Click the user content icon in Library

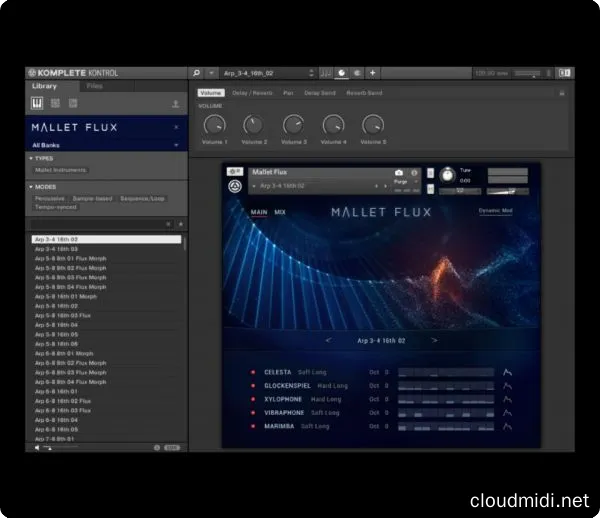click(176, 104)
